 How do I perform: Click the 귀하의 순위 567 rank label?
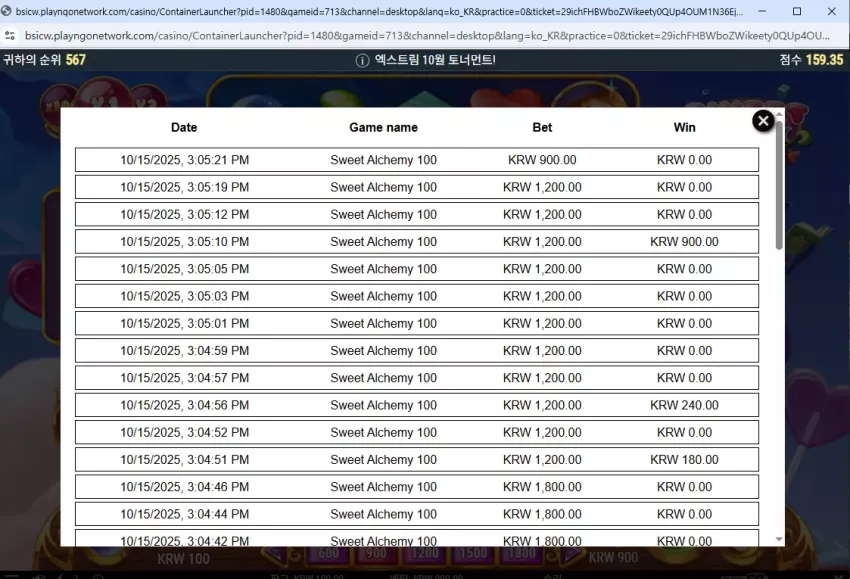pyautogui.click(x=44, y=60)
